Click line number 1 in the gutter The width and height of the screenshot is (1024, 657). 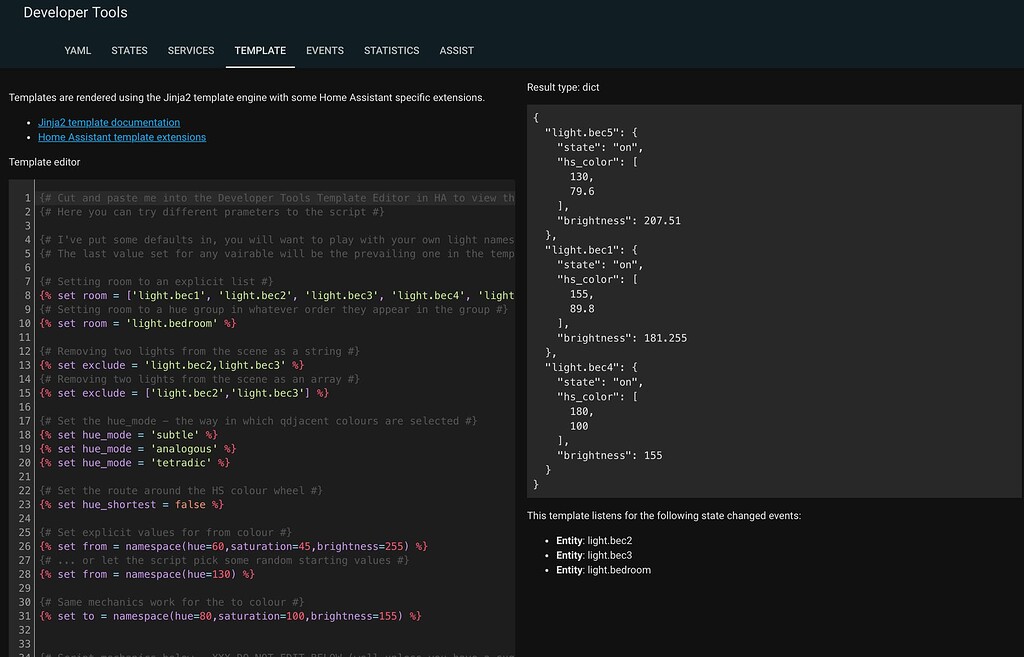[27, 197]
